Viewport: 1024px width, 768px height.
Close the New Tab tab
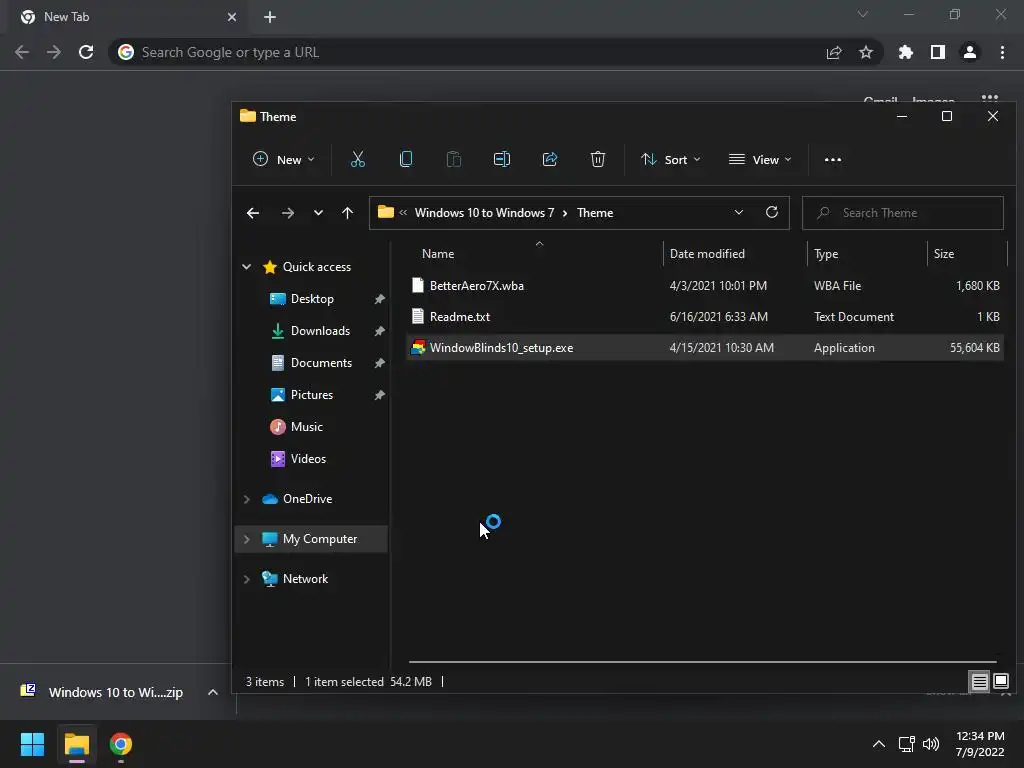pyautogui.click(x=232, y=17)
